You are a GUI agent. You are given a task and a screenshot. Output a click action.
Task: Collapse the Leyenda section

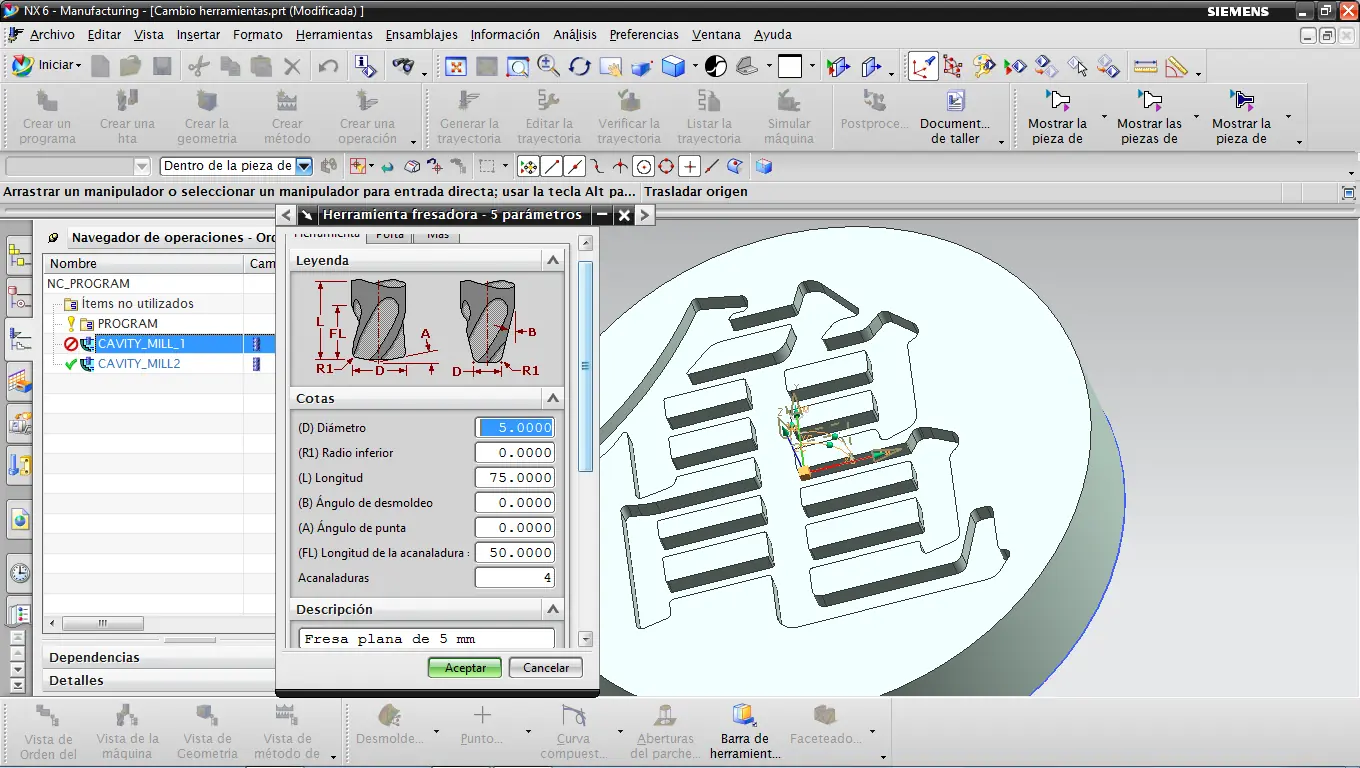pyautogui.click(x=552, y=260)
